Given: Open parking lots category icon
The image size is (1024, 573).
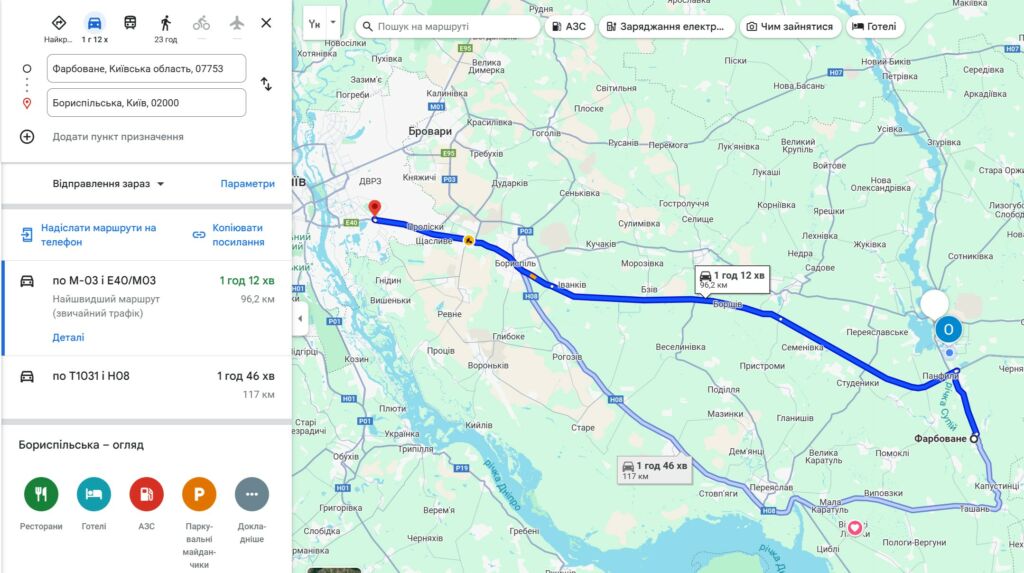Looking at the screenshot, I should (199, 494).
